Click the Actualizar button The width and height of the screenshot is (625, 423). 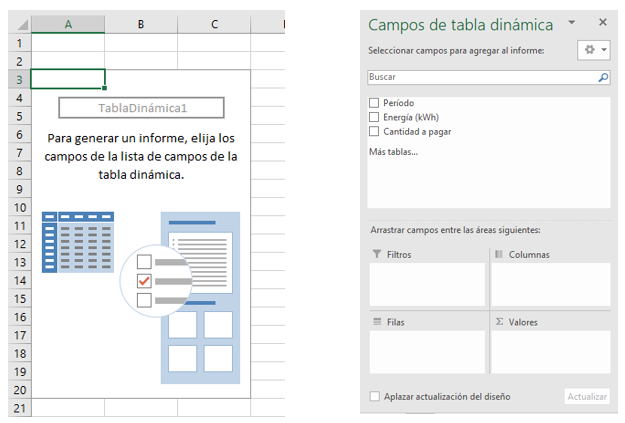pos(587,396)
